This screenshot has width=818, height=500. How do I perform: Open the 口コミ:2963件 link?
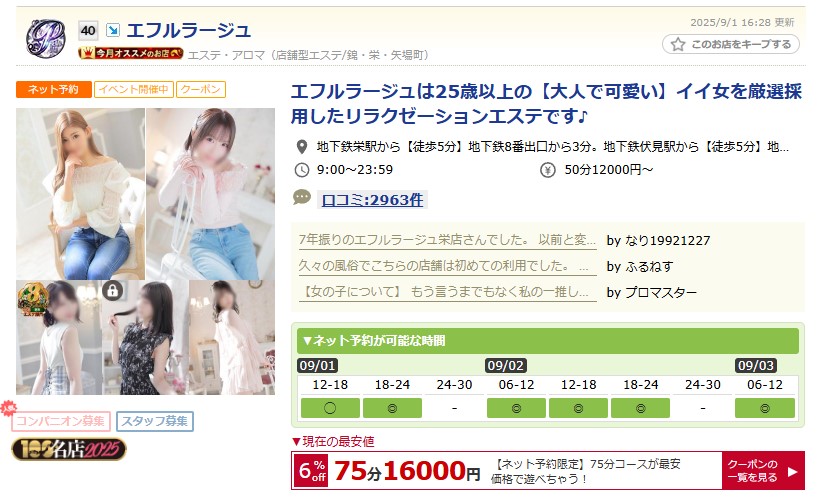coord(372,200)
